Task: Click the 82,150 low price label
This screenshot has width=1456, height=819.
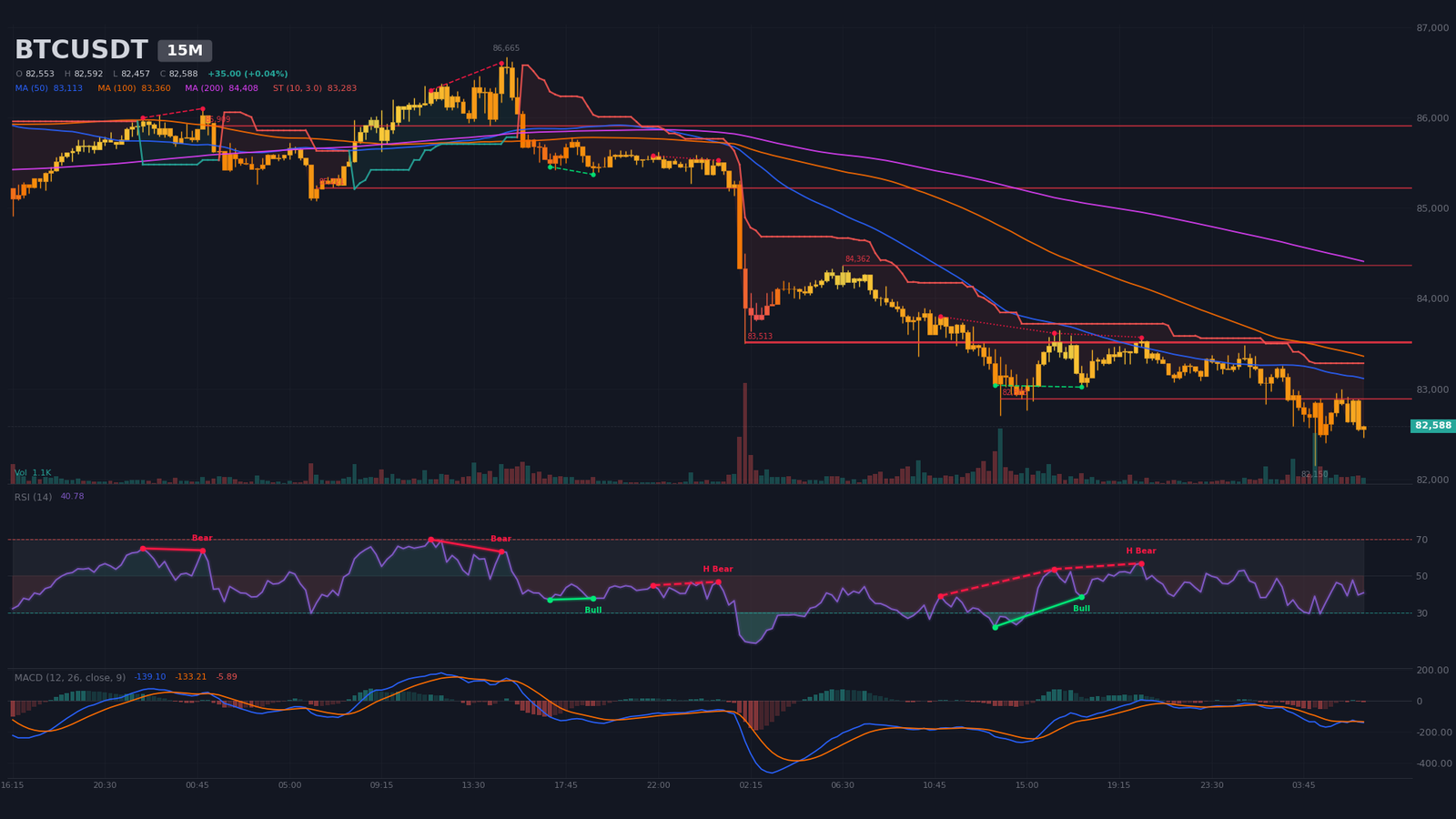Action: [x=1314, y=474]
